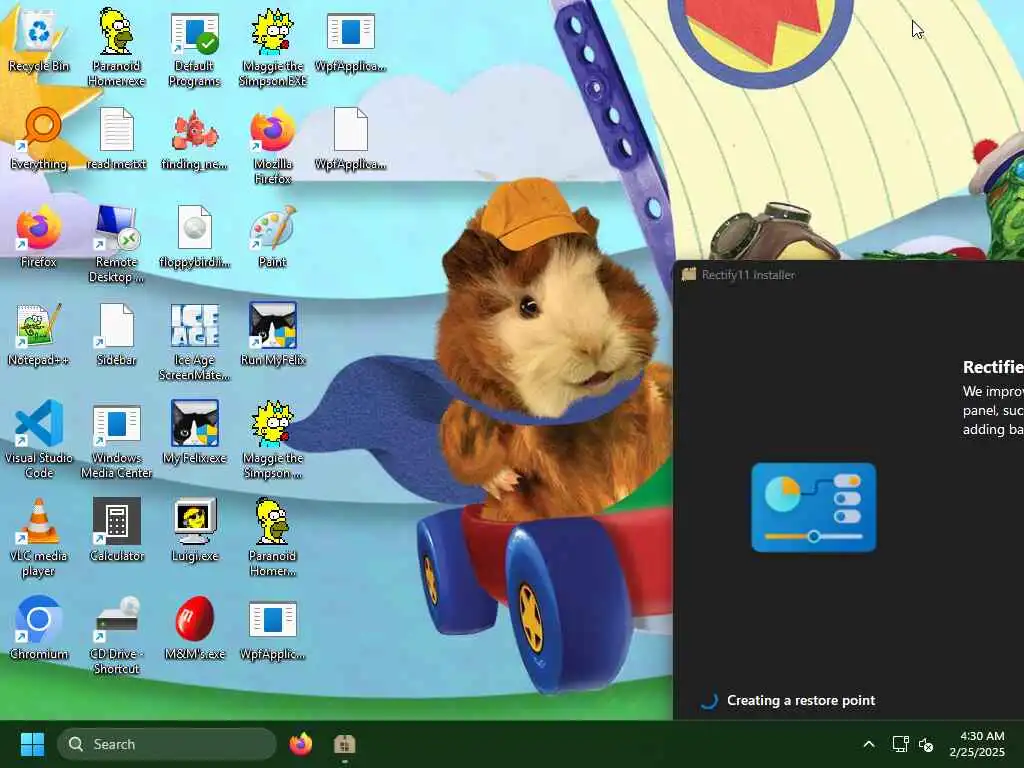
Task: Select the top-row WpfApplica... icon with blue window
Action: [351, 40]
